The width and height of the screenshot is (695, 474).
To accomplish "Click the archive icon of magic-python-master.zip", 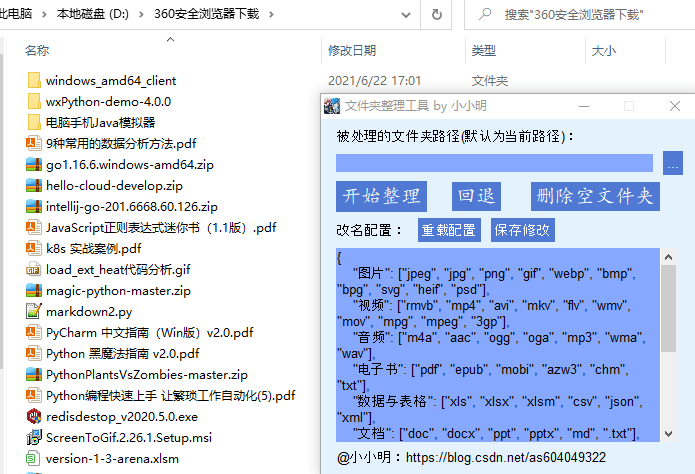I will [x=34, y=290].
